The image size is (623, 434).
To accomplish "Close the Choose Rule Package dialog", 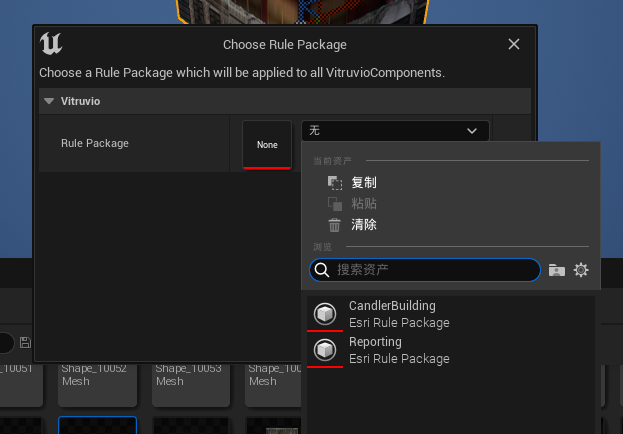I will (x=514, y=44).
